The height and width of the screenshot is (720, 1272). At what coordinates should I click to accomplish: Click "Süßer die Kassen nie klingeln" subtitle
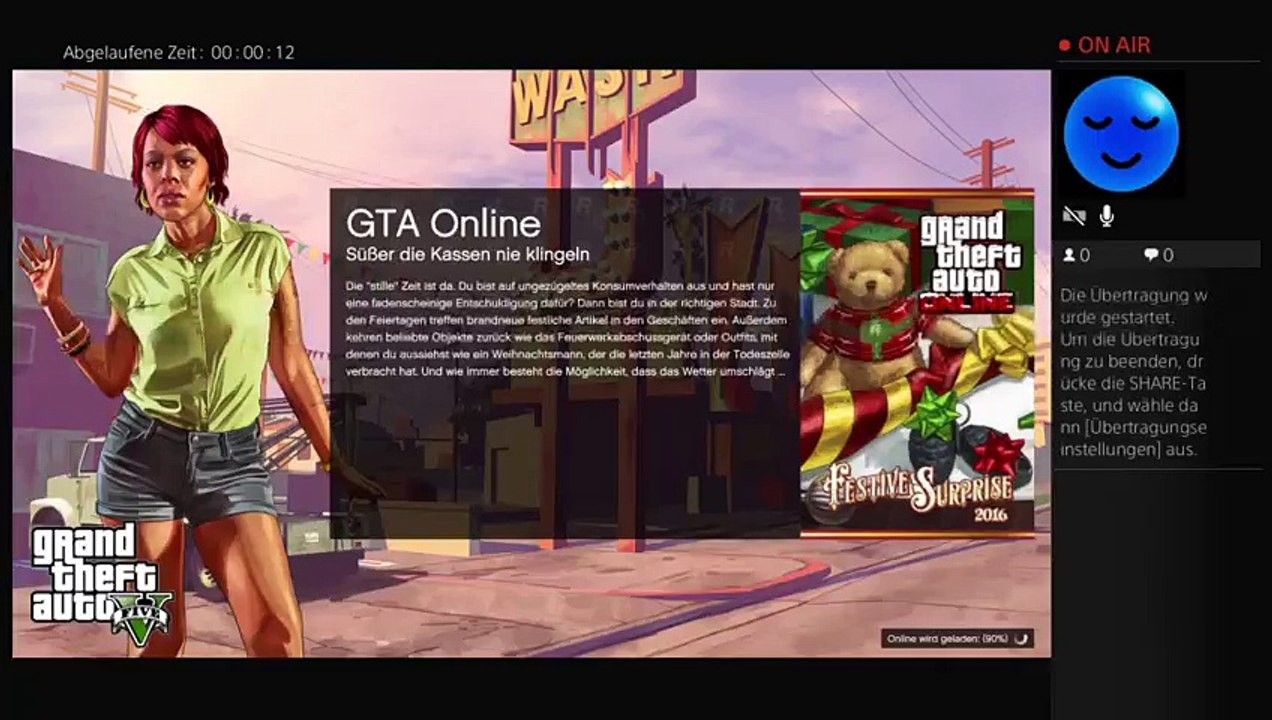(x=467, y=255)
